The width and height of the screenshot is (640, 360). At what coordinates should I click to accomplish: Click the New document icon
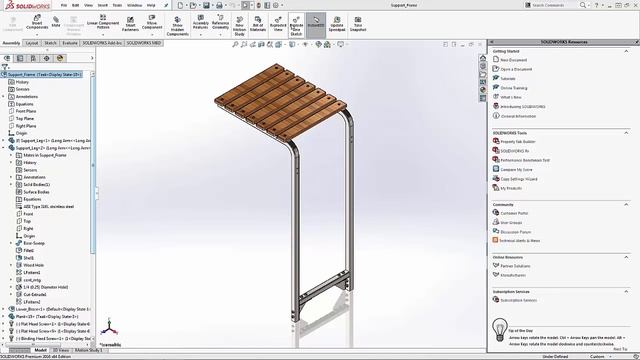click(180, 5)
